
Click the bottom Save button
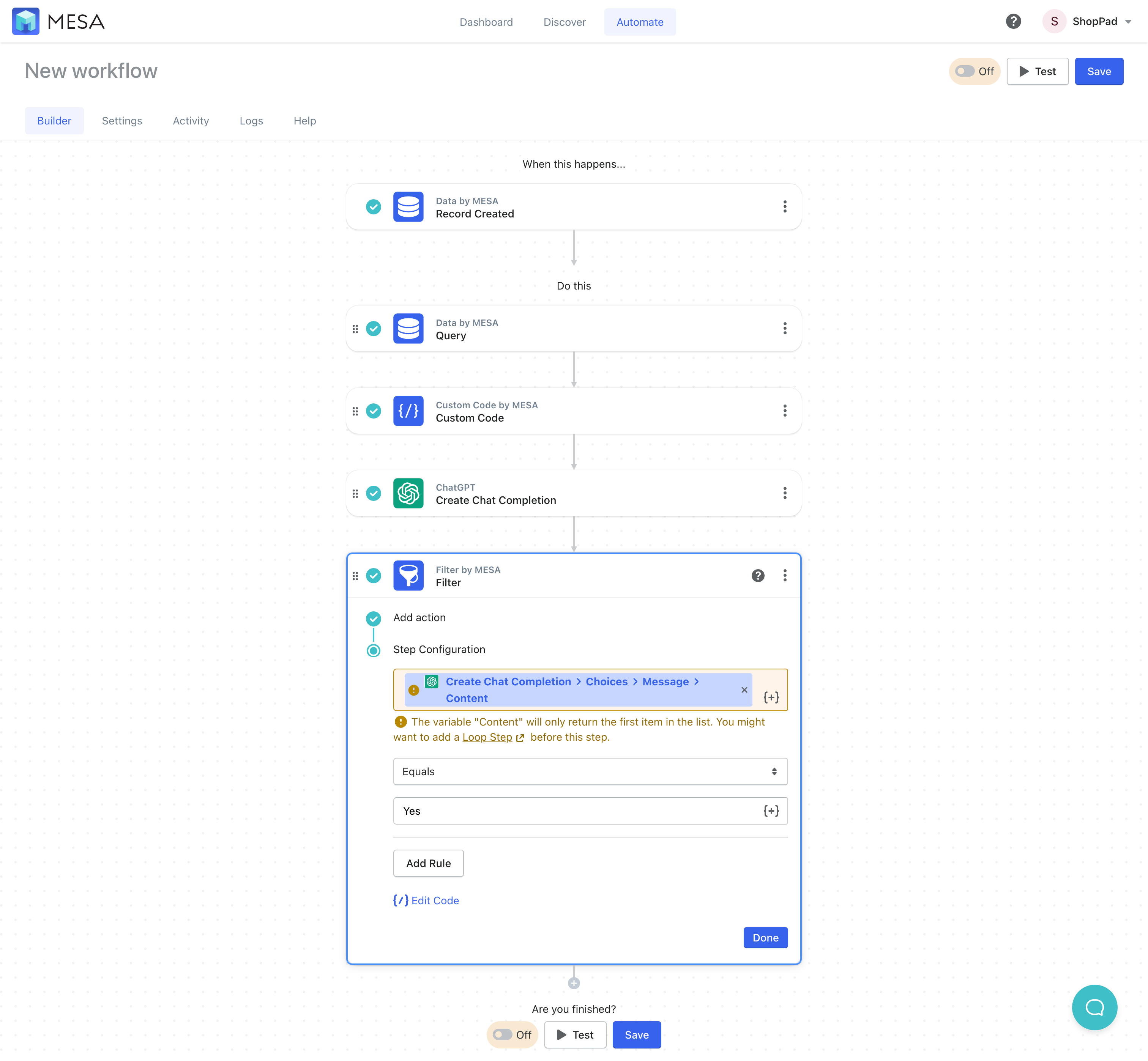[636, 1034]
